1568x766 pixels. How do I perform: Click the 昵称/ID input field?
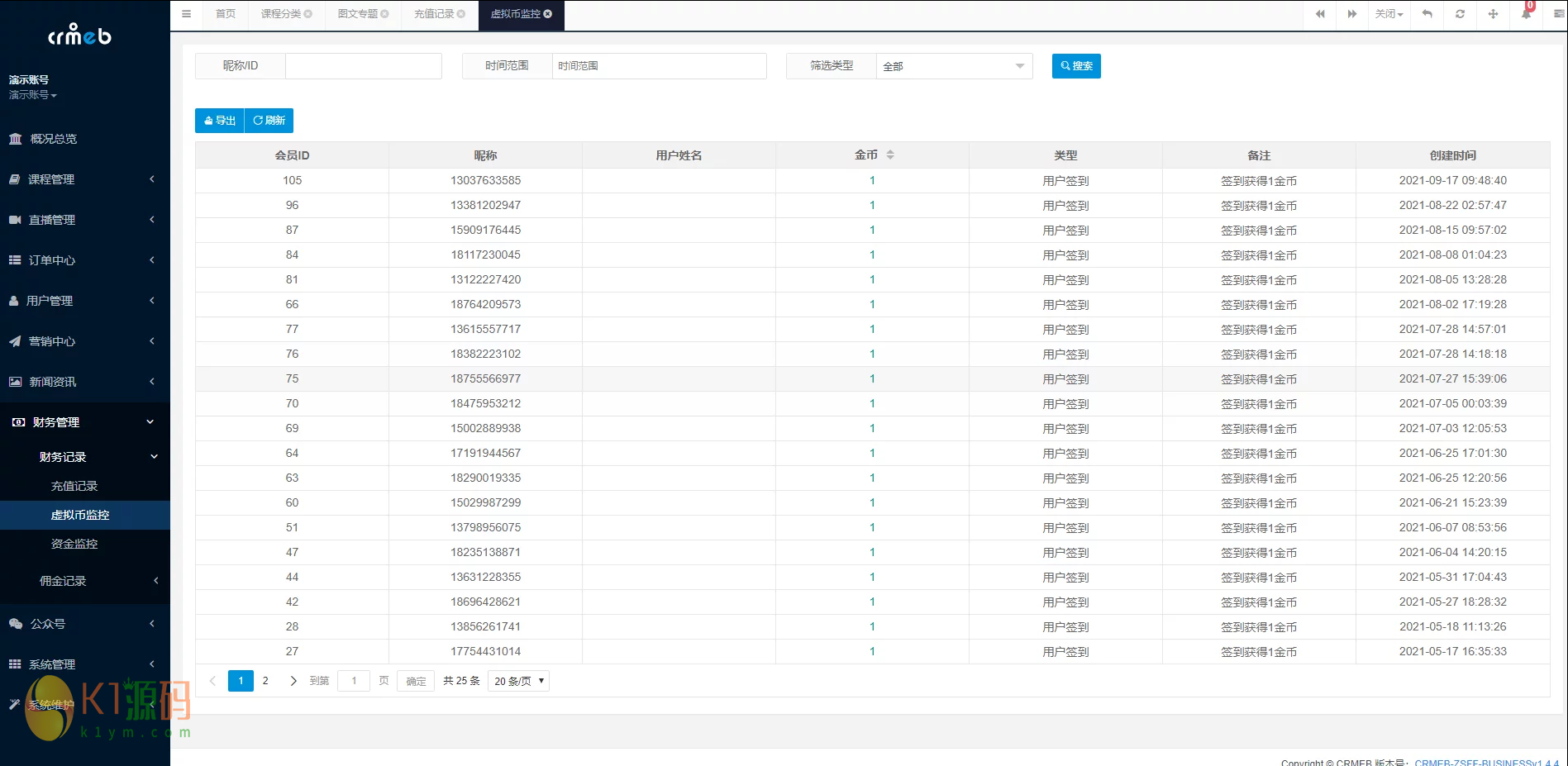coord(363,66)
